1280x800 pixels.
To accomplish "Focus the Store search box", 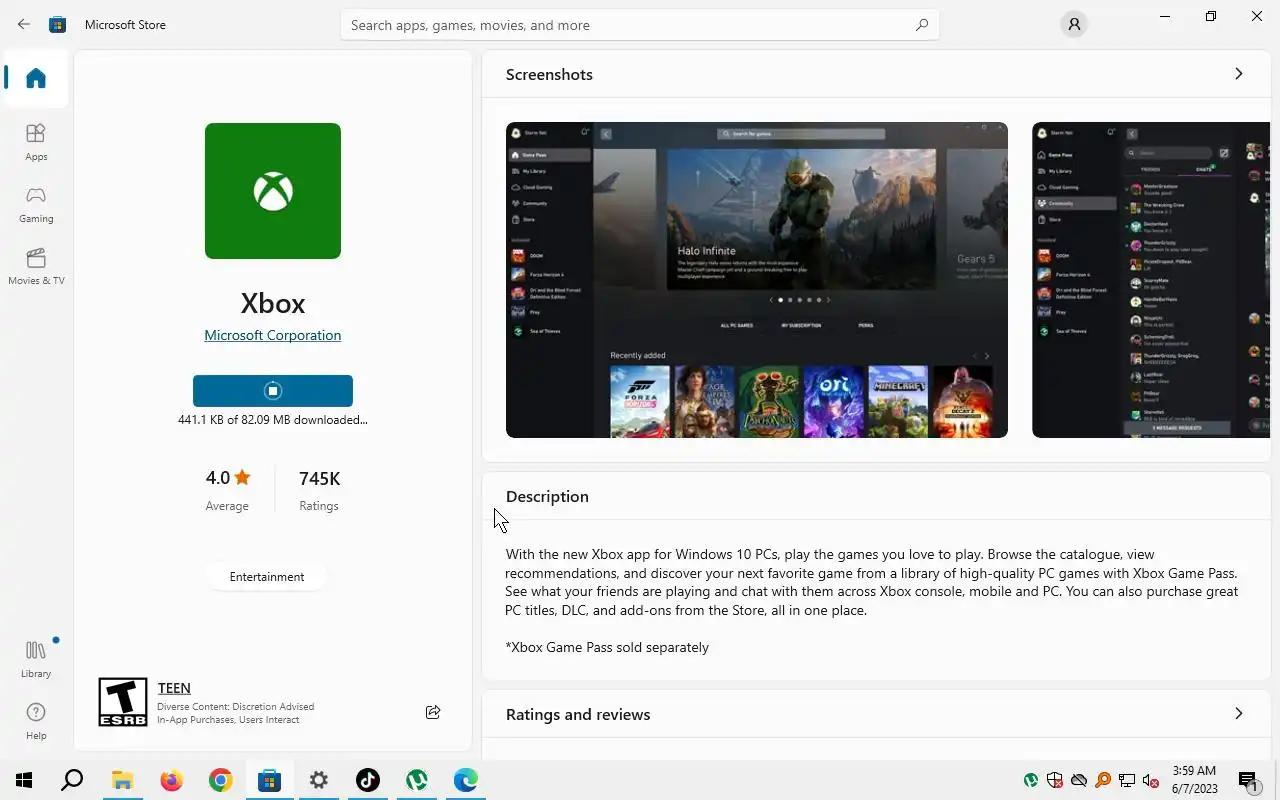I will (x=640, y=25).
